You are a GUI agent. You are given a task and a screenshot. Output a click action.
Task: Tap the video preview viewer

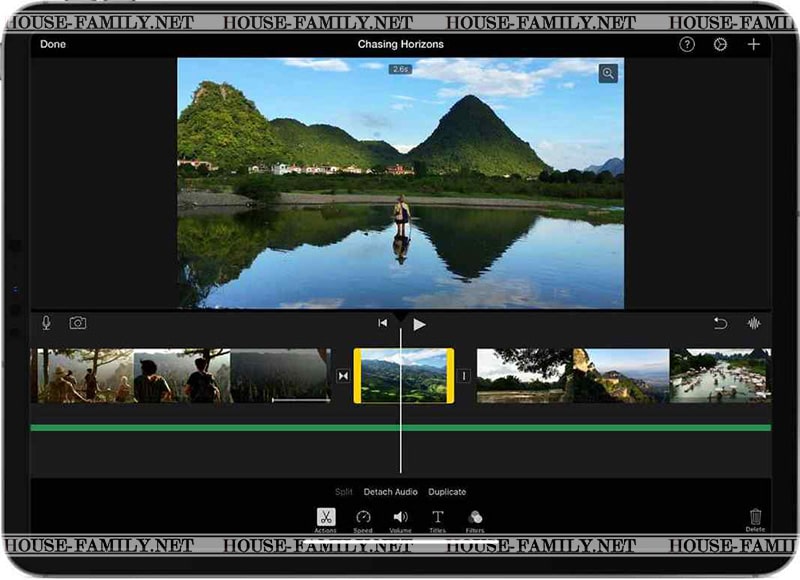(x=401, y=183)
